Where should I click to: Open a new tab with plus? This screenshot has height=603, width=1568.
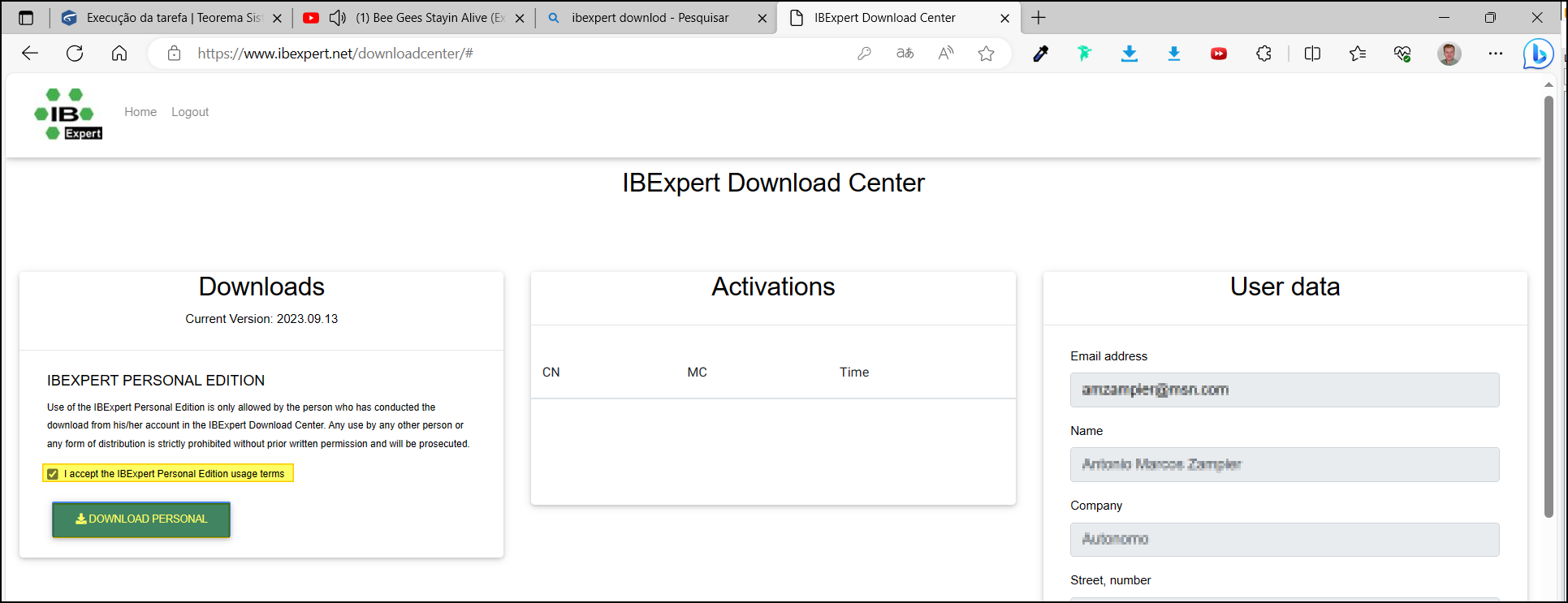[1038, 18]
